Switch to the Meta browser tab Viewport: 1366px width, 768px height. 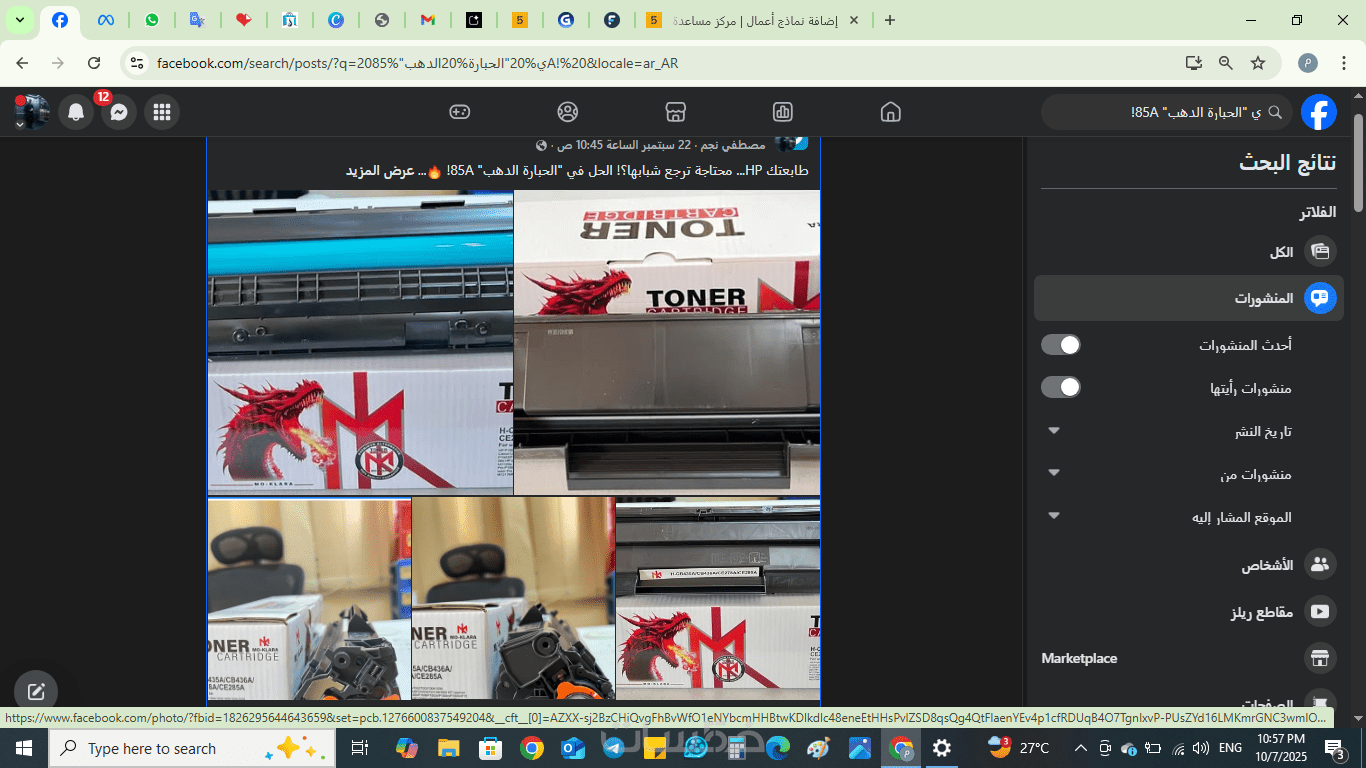(106, 20)
